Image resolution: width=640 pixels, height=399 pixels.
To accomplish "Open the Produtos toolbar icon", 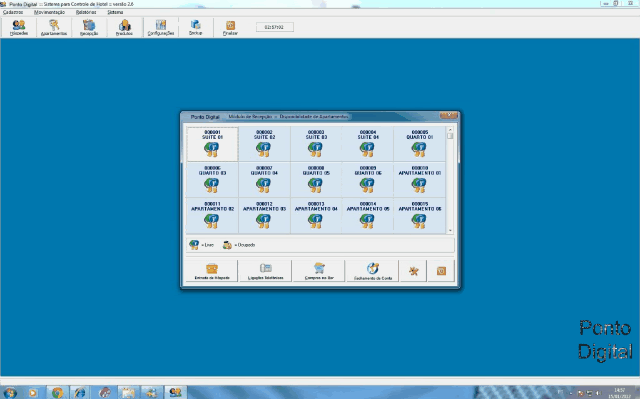I will (124, 27).
